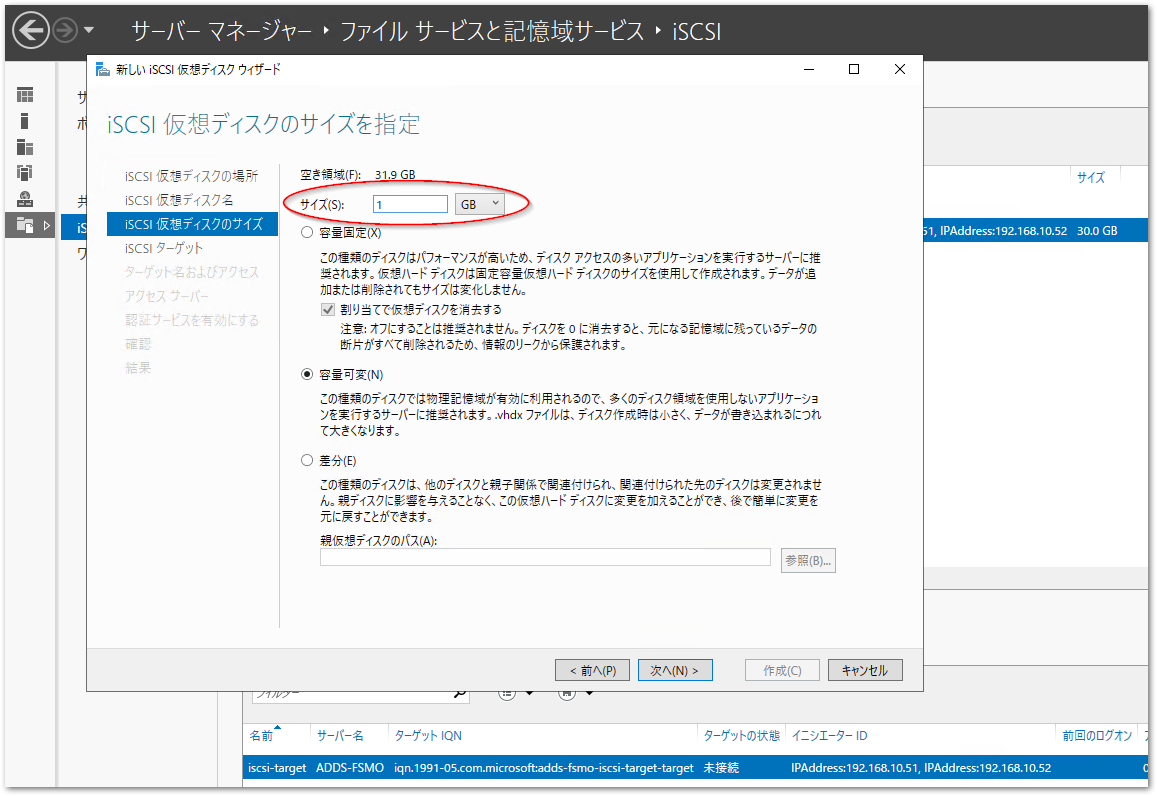Select the Local Server sidebar icon

click(23, 120)
